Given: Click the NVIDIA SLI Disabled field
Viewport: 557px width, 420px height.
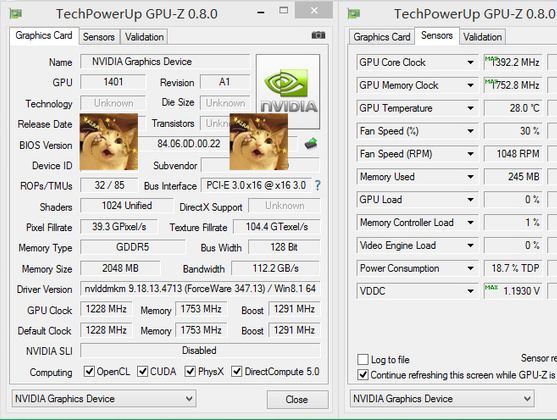Looking at the screenshot, I should (200, 351).
